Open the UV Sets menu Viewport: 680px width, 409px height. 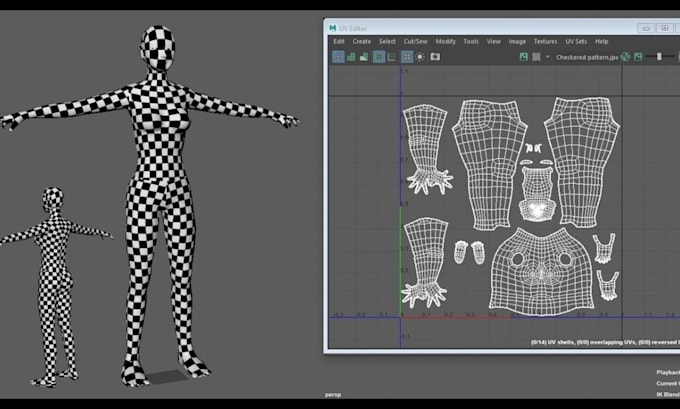pyautogui.click(x=576, y=42)
